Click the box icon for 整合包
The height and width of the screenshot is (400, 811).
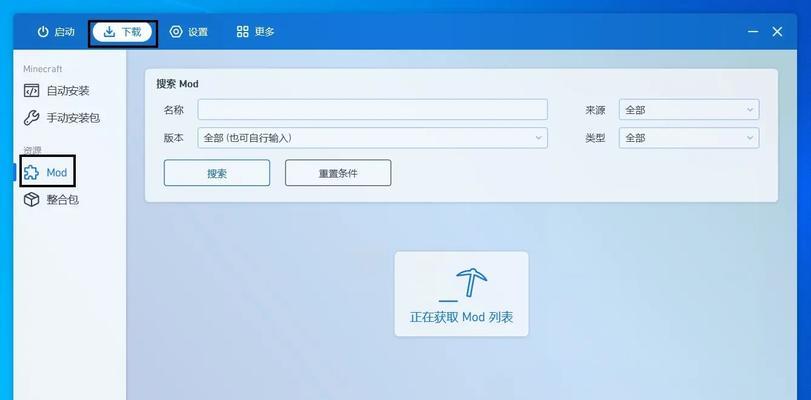(32, 200)
